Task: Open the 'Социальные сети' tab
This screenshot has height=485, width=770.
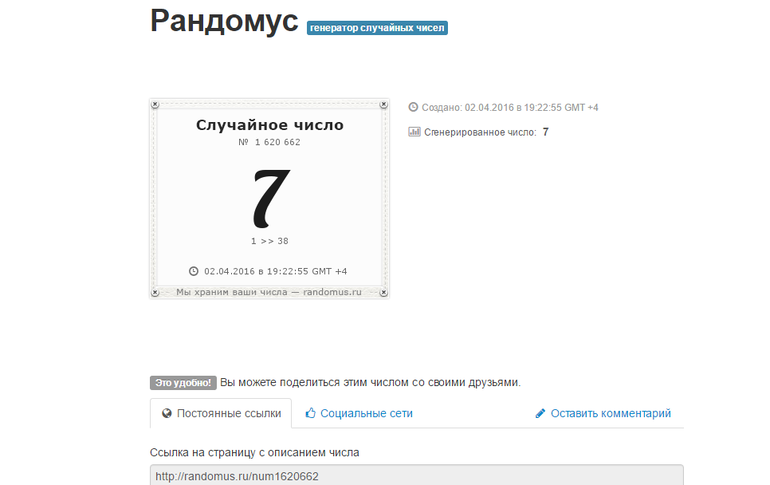Action: (x=366, y=413)
